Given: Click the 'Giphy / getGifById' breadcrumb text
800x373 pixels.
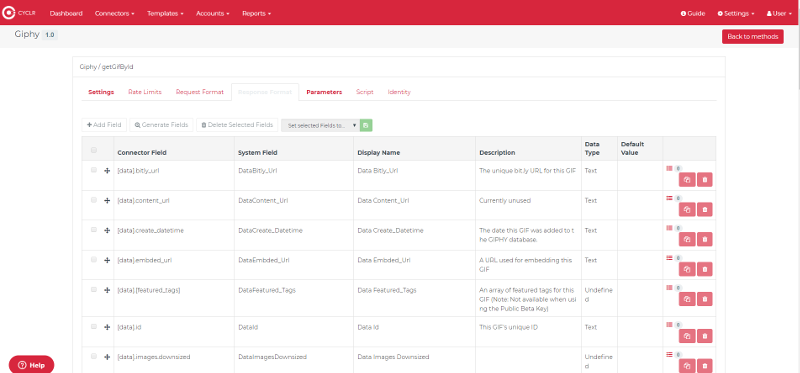Looking at the screenshot, I should point(106,67).
